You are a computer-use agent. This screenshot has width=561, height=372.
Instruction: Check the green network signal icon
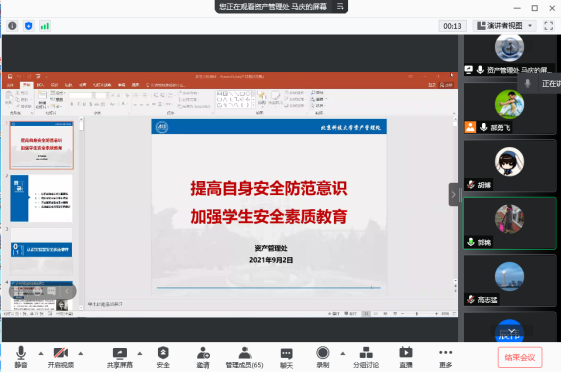(x=45, y=26)
